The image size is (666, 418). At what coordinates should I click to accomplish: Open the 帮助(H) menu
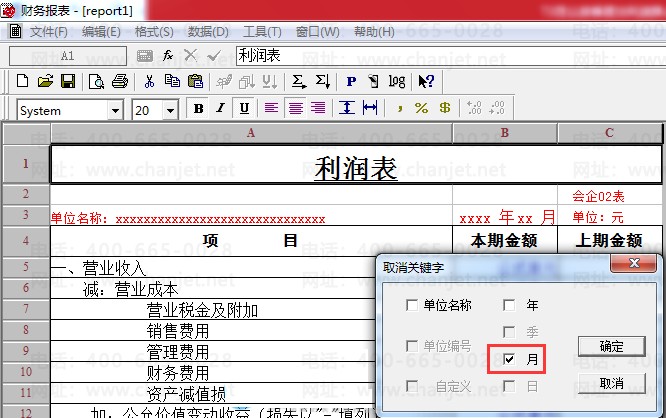374,31
